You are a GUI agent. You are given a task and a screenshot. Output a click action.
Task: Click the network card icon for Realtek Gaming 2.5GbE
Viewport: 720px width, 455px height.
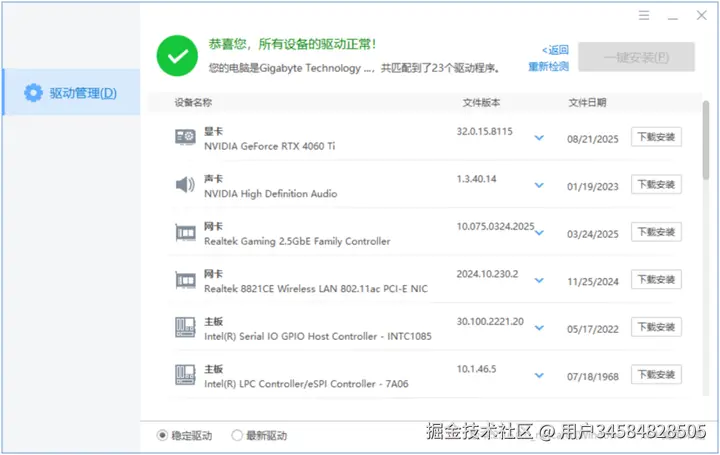tap(186, 232)
